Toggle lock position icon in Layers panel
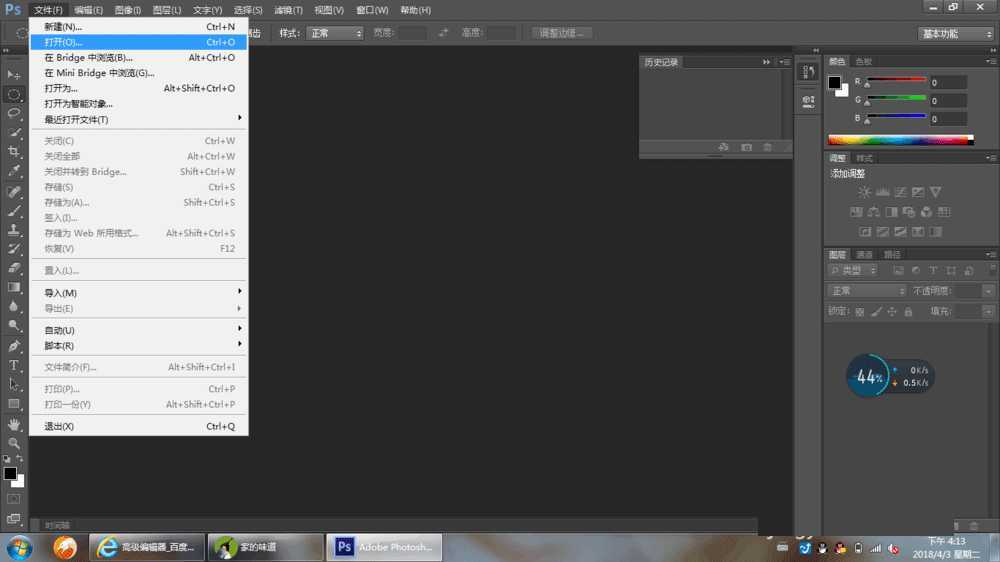The width and height of the screenshot is (1000, 562). tap(892, 312)
